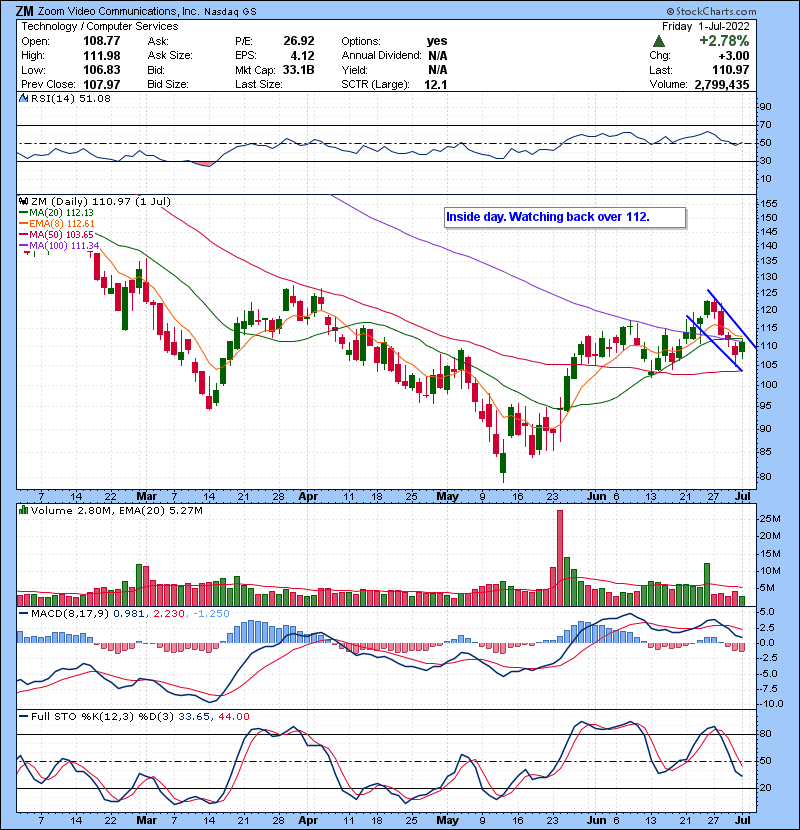
Task: Click the Prev Close value 107.97
Action: pyautogui.click(x=102, y=84)
